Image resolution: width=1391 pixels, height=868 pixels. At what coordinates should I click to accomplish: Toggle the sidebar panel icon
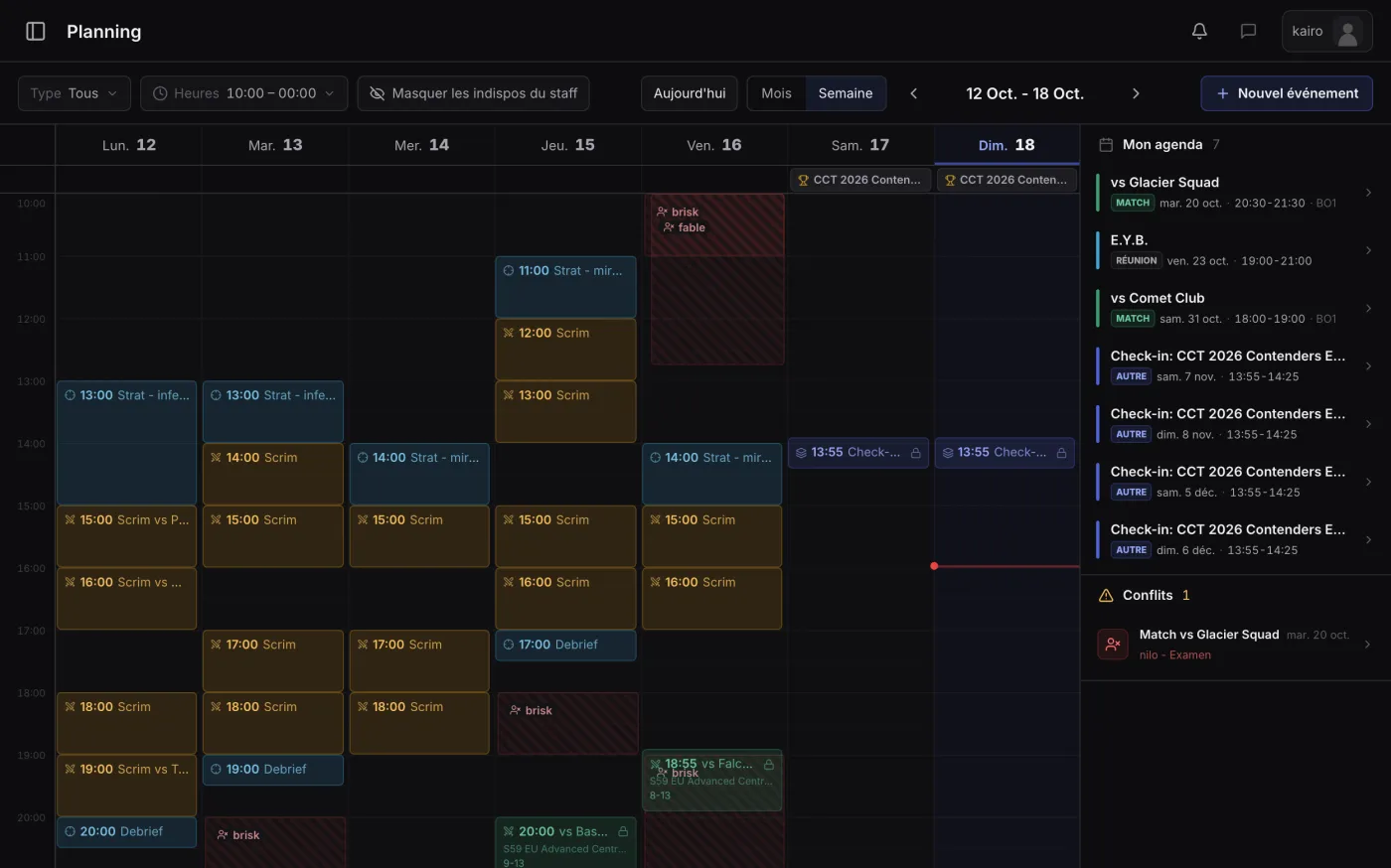click(36, 31)
